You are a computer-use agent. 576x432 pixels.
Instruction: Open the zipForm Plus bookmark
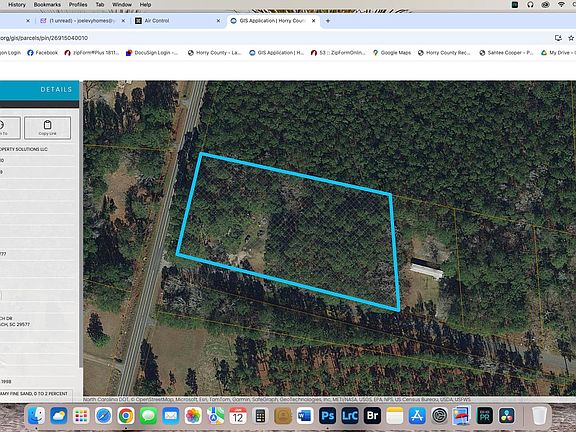tap(91, 53)
